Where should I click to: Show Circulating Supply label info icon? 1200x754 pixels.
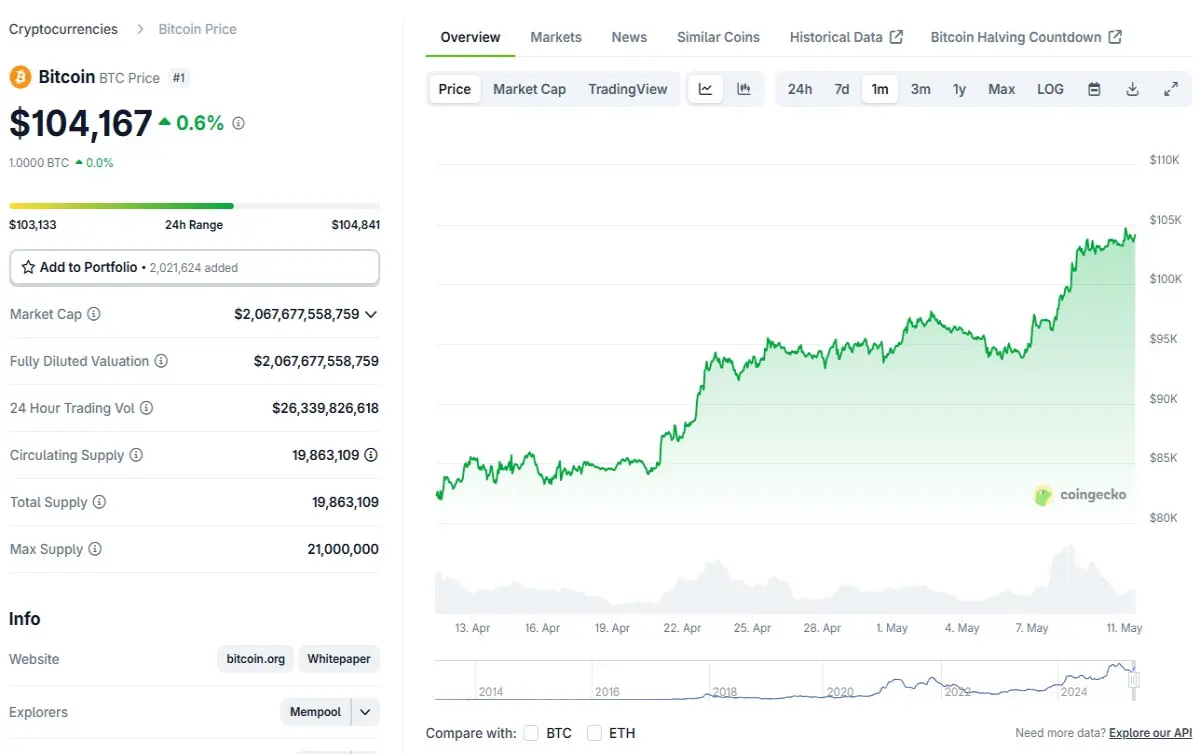coord(136,455)
